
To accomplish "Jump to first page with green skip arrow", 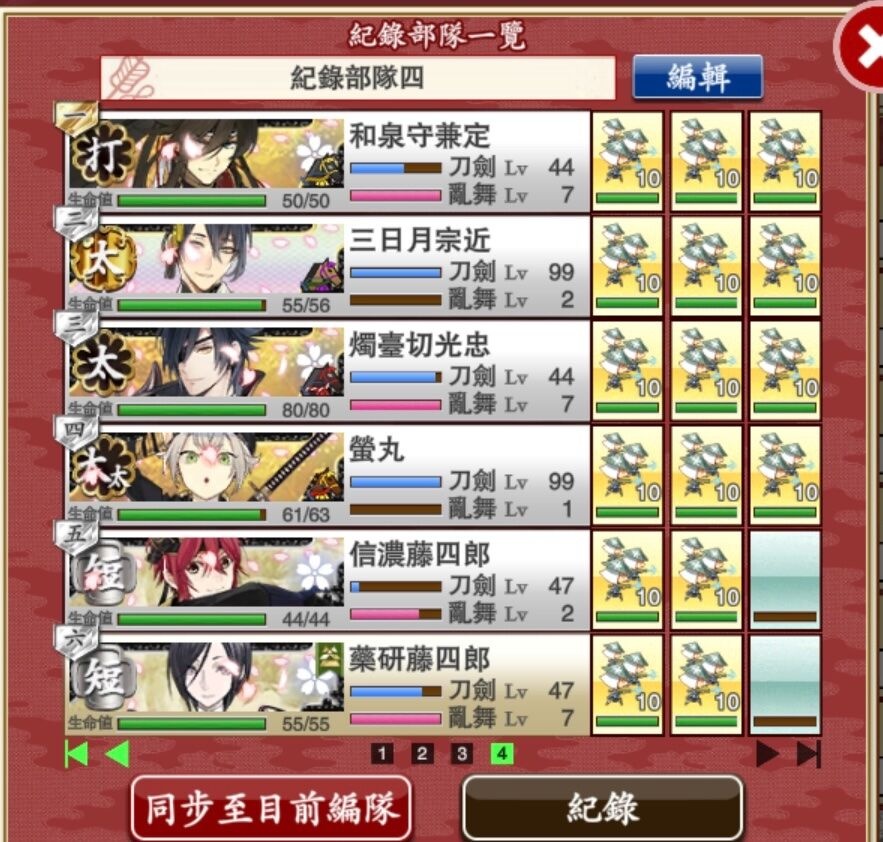I will pos(77,754).
